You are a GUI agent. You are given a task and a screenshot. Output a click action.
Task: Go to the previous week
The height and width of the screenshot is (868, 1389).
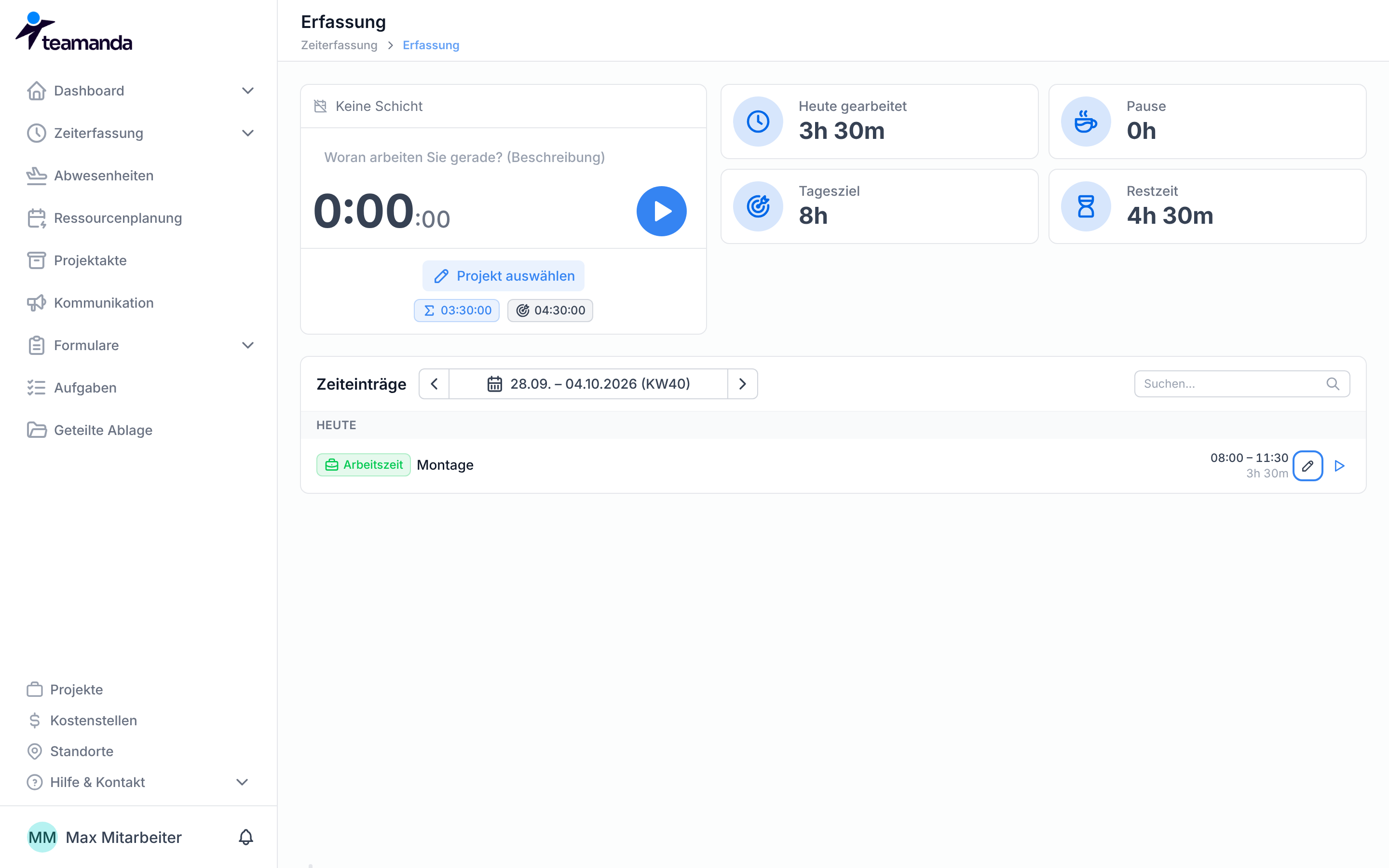[435, 383]
